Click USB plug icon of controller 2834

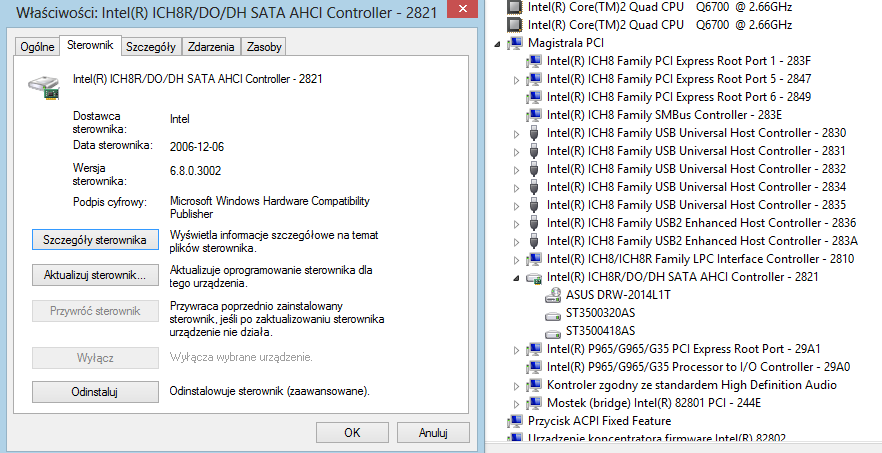pos(534,187)
